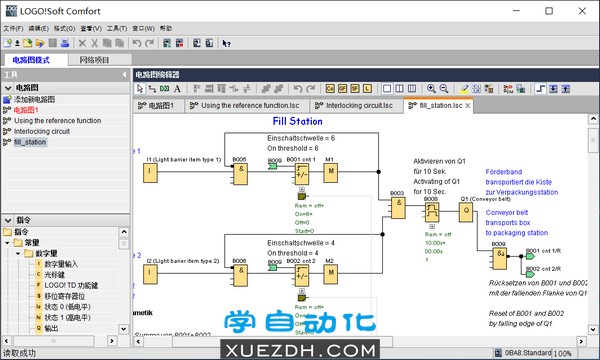Switch to the 网络项目 mode tab
This screenshot has height=360, width=600.
(x=94, y=60)
